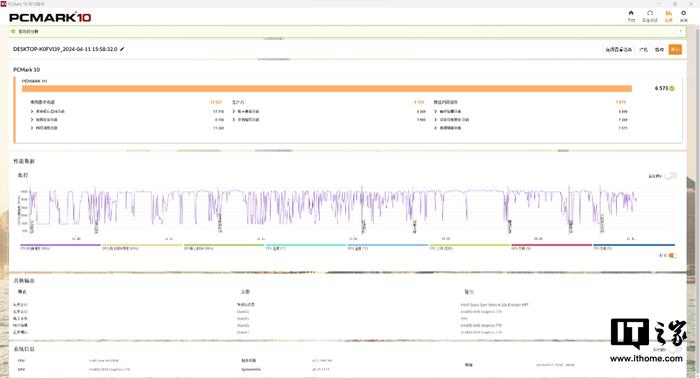Image resolution: width=700 pixels, height=378 pixels.
Task: Expand the first Essentials sub-test row
Action: click(x=127, y=111)
